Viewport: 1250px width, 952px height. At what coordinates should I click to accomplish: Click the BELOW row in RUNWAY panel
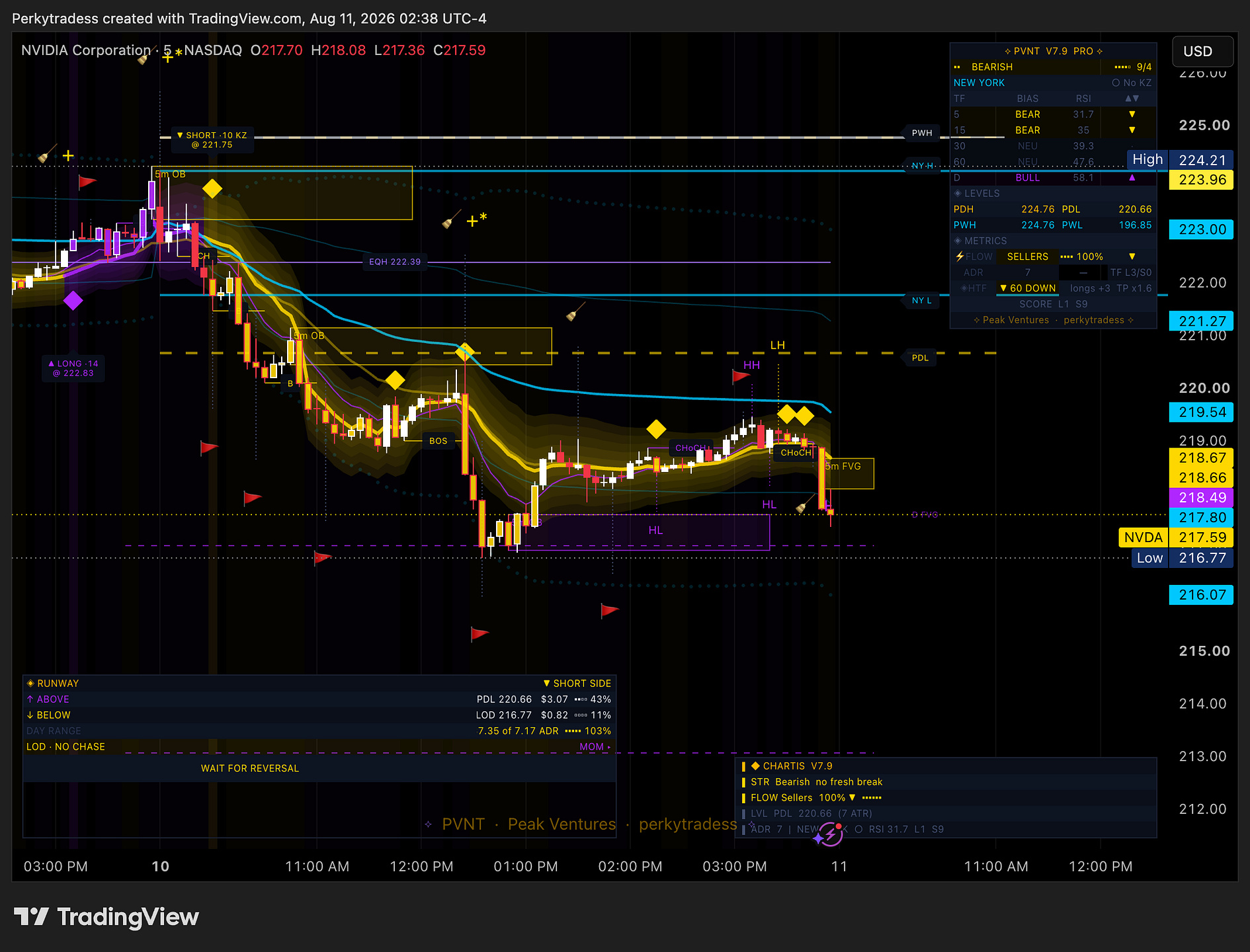pyautogui.click(x=319, y=715)
